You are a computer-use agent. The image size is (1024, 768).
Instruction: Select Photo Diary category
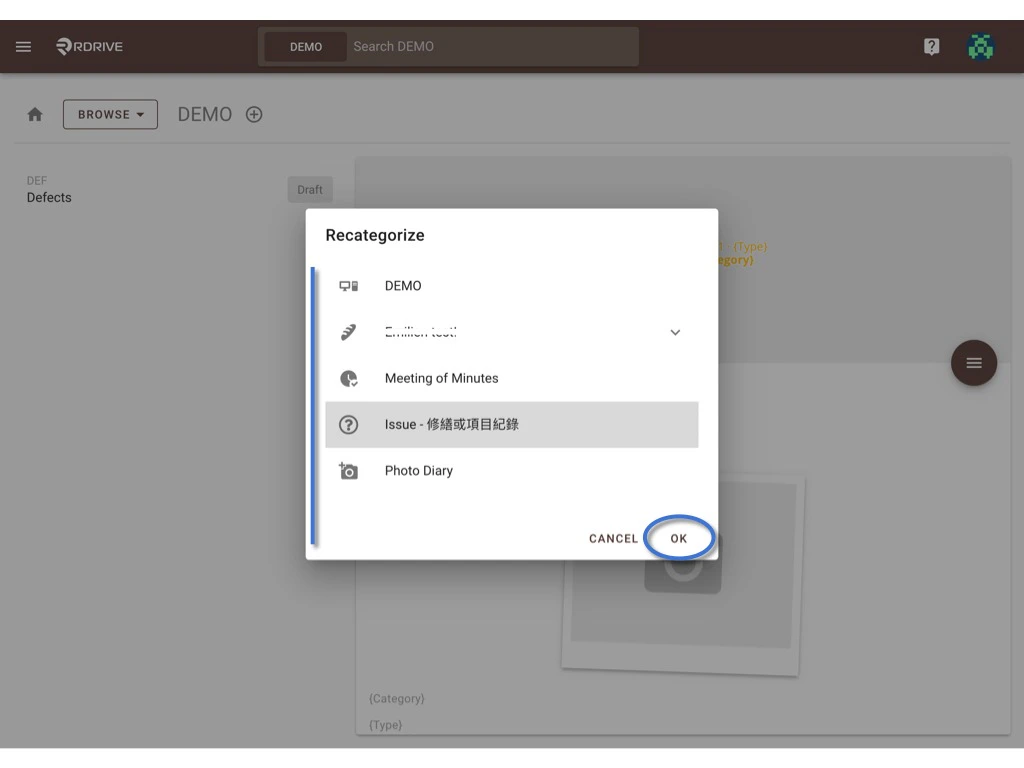(x=512, y=471)
